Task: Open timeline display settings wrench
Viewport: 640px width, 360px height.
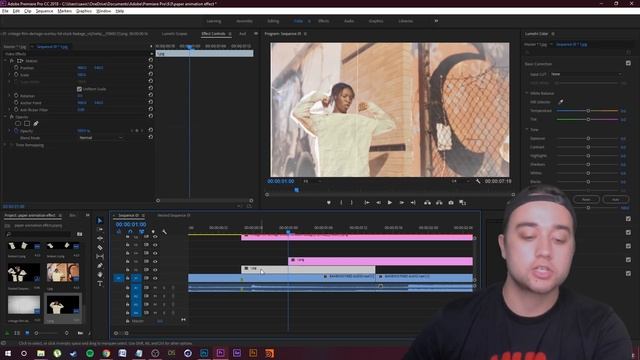Action: click(x=164, y=232)
